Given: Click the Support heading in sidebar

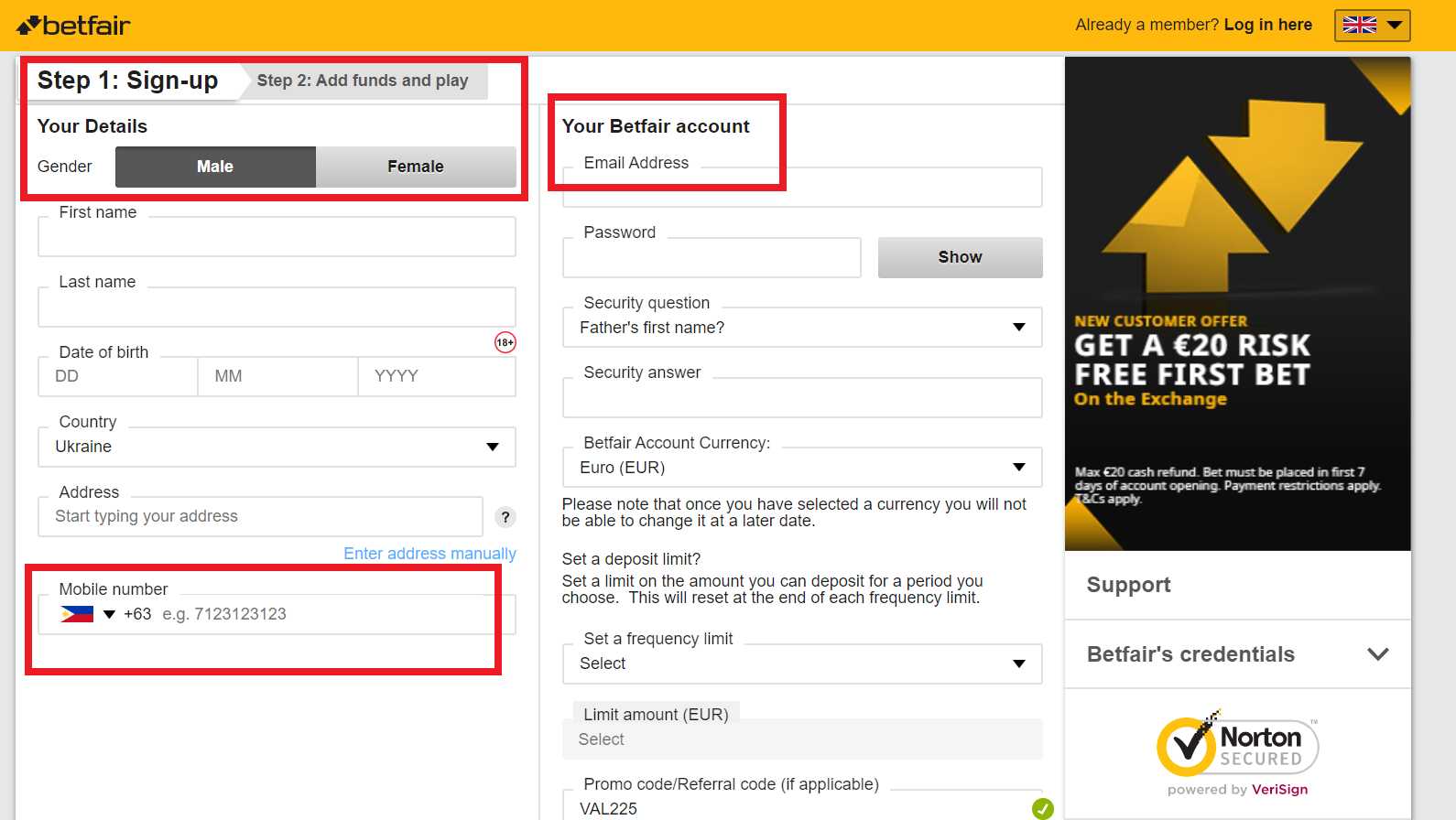Looking at the screenshot, I should click(x=1128, y=585).
